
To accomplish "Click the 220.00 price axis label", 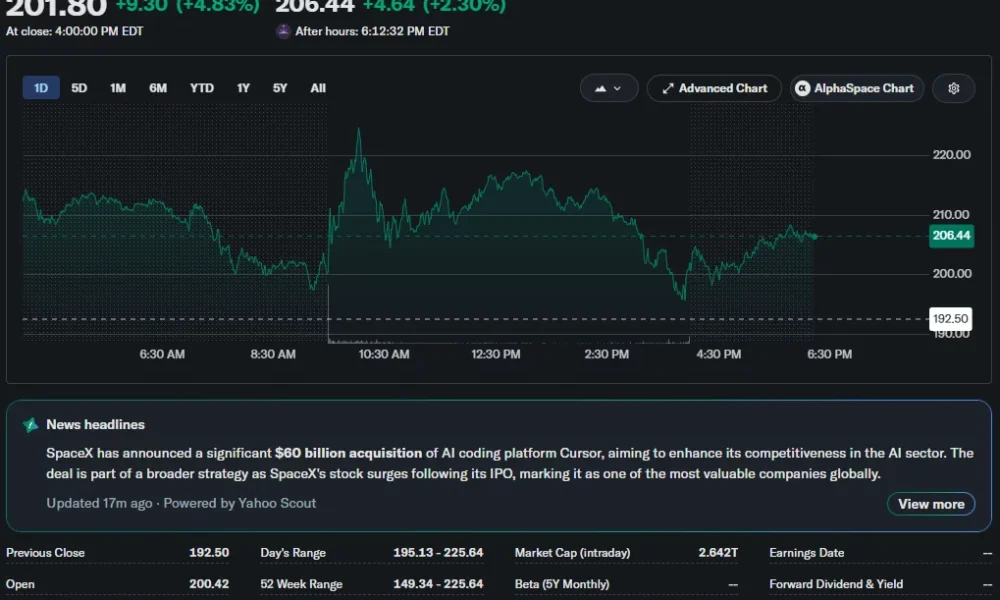I will (952, 154).
